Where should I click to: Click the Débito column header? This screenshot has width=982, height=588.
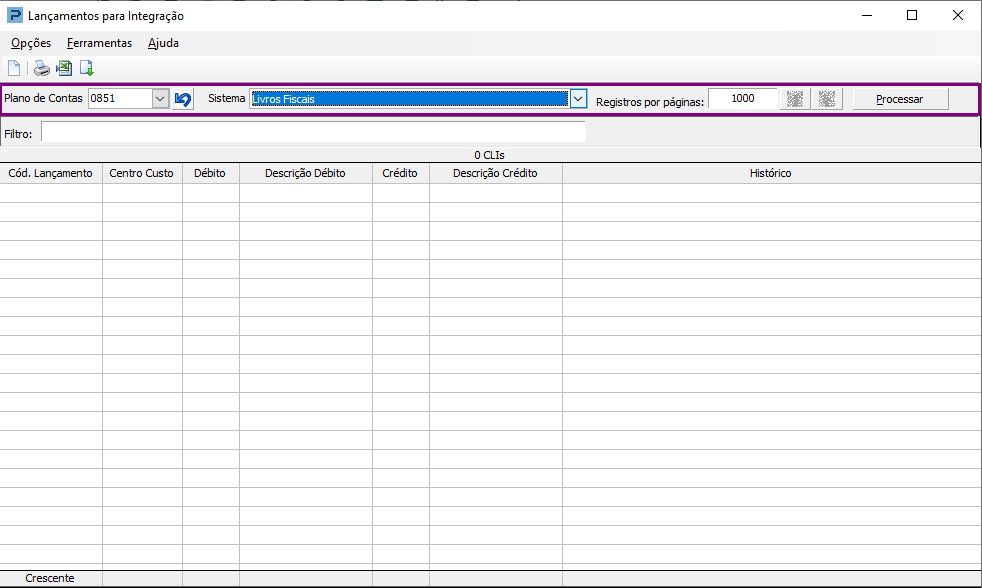click(210, 173)
